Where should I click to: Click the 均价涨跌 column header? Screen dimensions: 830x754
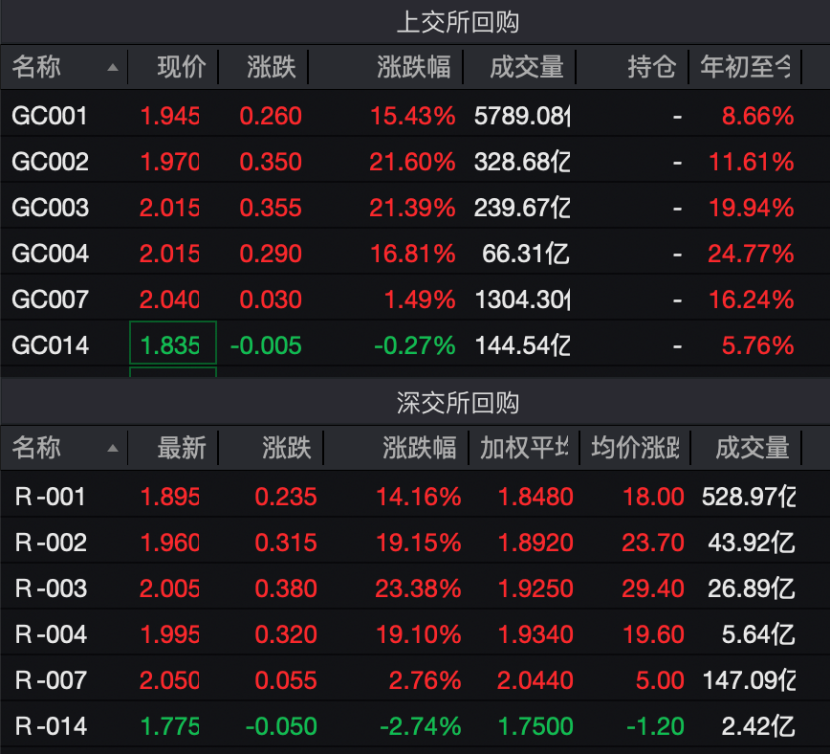[x=635, y=448]
